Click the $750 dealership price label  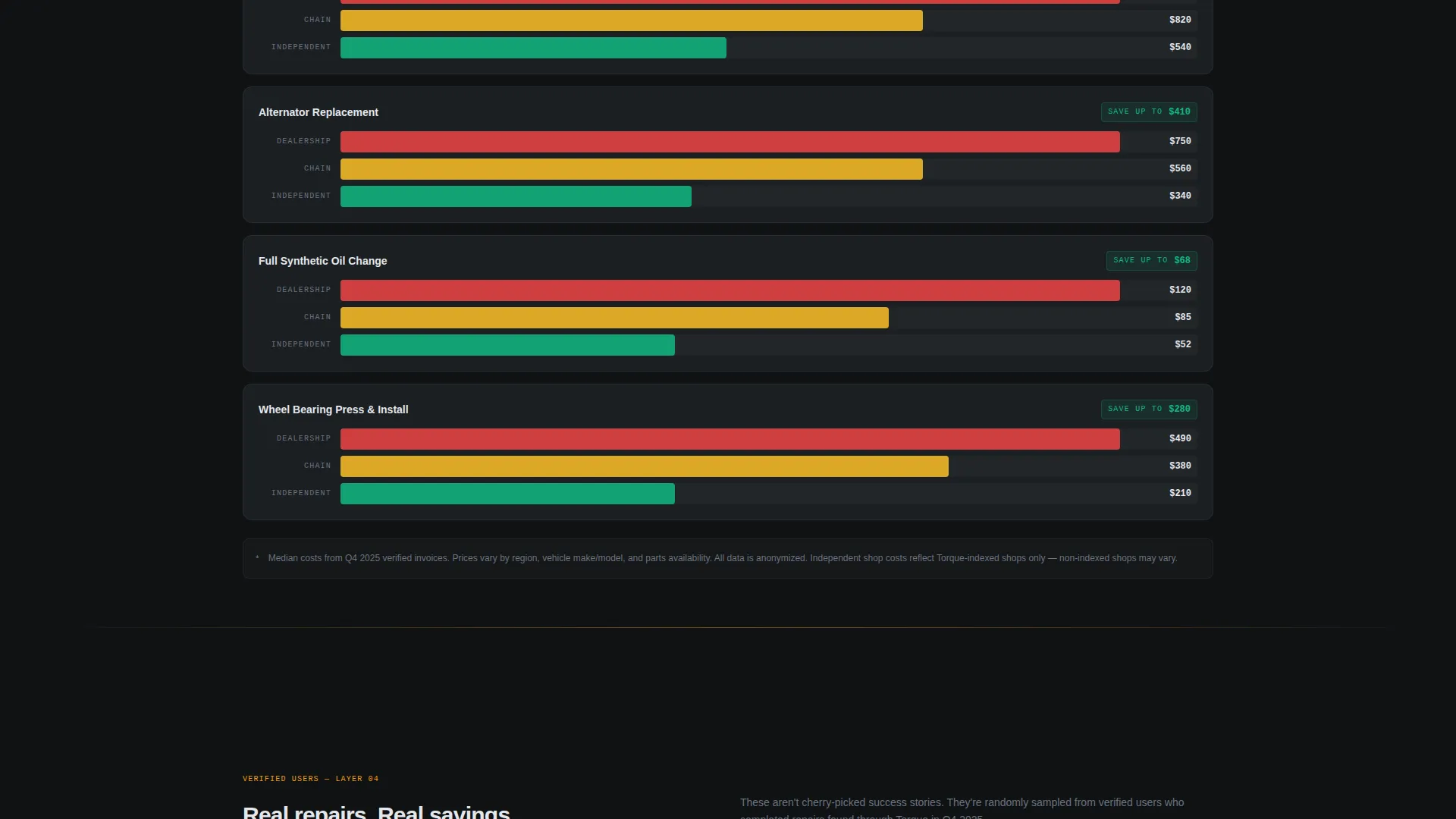coord(1179,142)
